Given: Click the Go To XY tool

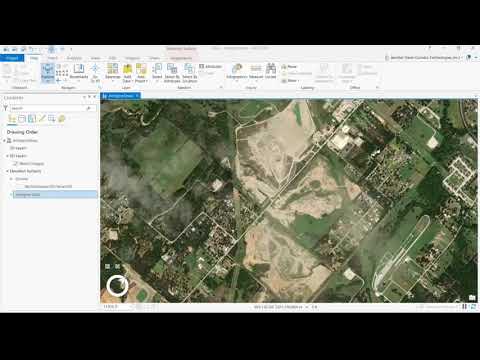Looking at the screenshot, I should [95, 73].
